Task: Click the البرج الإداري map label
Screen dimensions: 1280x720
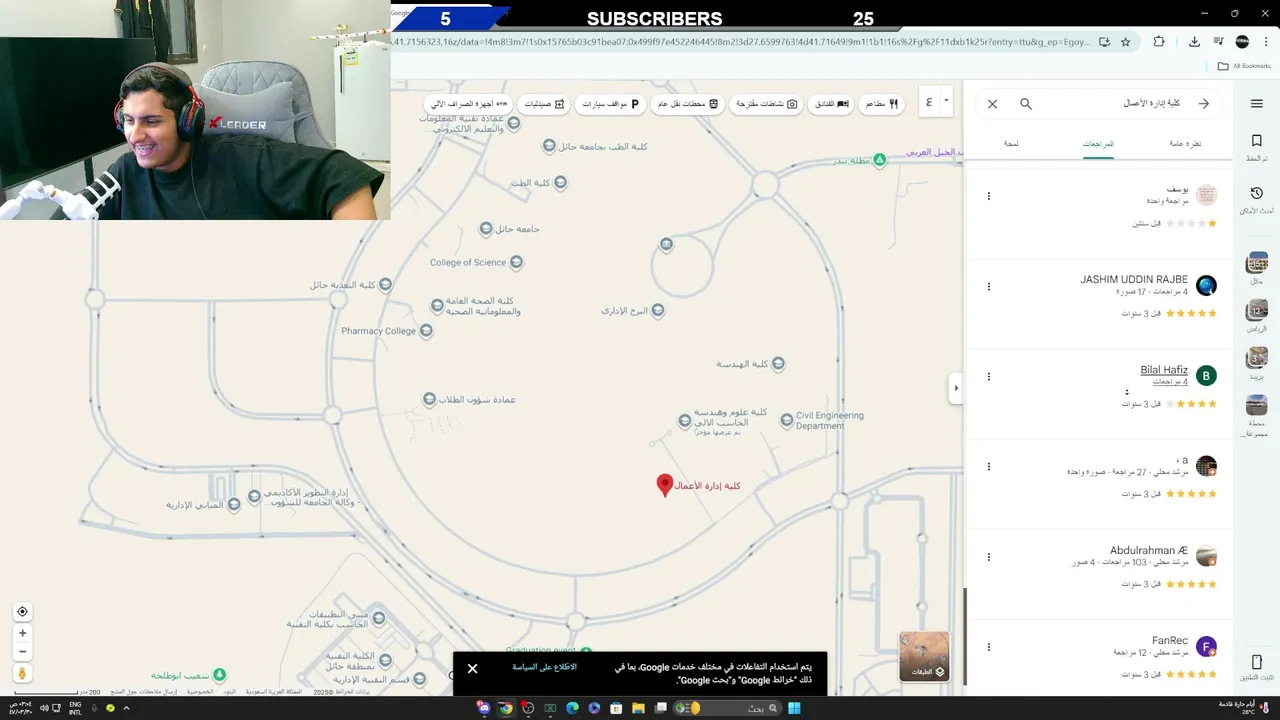Action: [625, 311]
